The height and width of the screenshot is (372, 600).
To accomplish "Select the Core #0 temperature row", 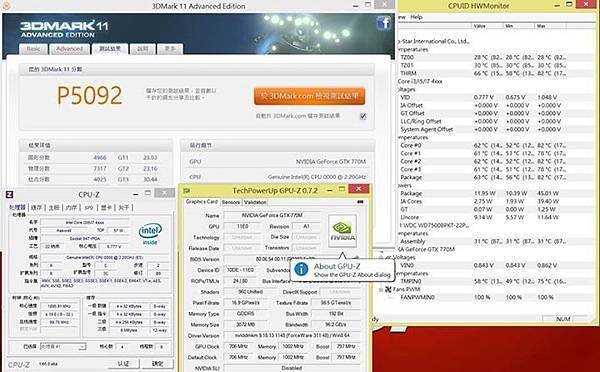I will click(x=483, y=145).
